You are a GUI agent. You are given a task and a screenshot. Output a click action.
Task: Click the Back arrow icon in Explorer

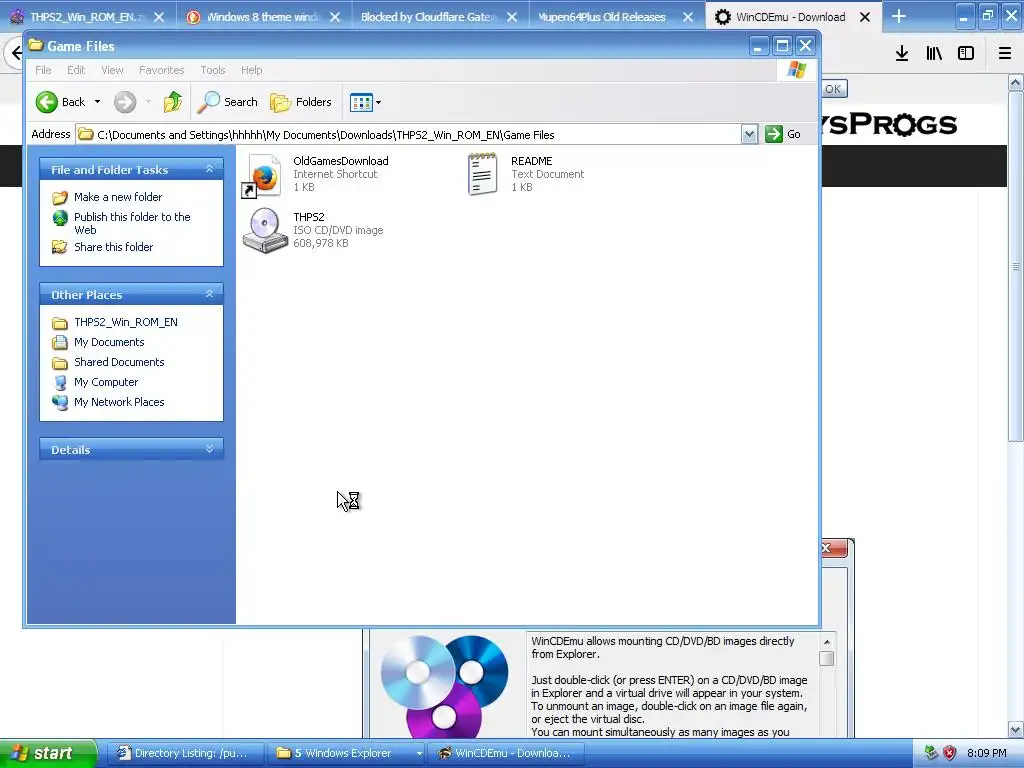(46, 102)
